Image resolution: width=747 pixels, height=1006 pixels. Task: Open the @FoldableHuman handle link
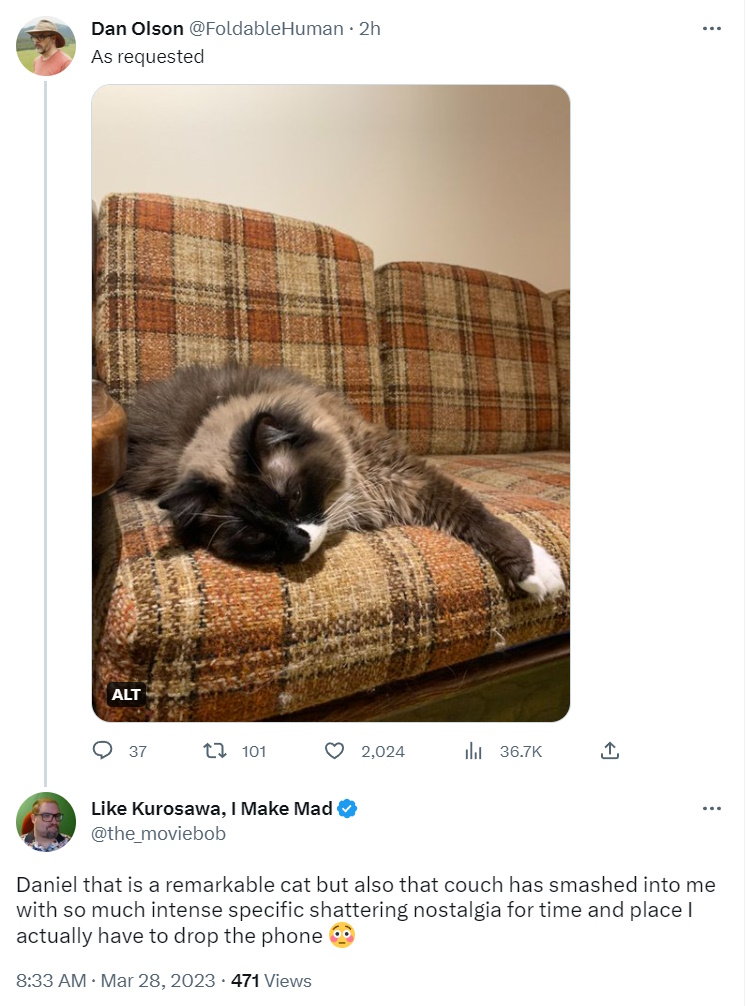coord(268,29)
